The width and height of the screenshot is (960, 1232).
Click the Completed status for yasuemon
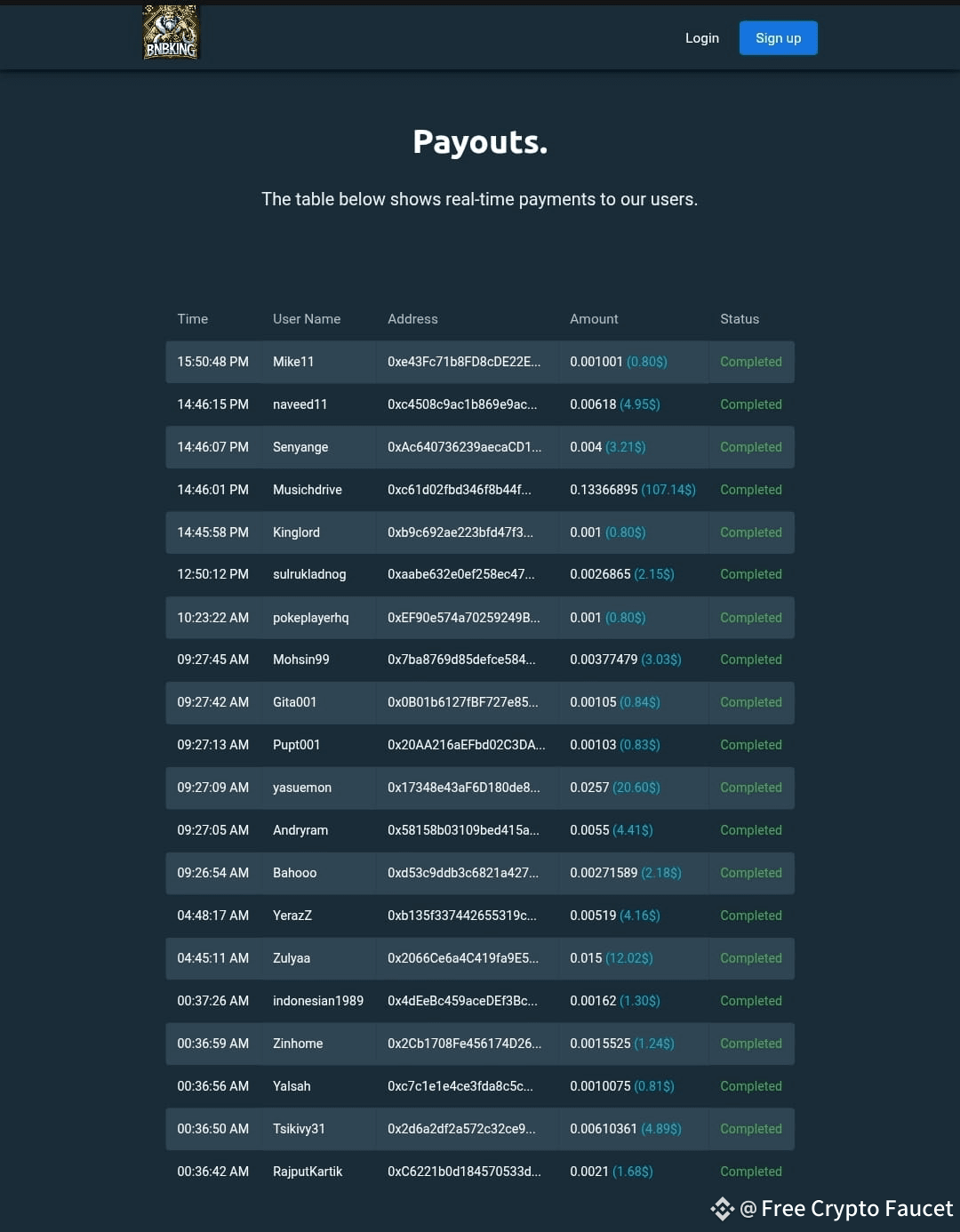click(x=751, y=788)
